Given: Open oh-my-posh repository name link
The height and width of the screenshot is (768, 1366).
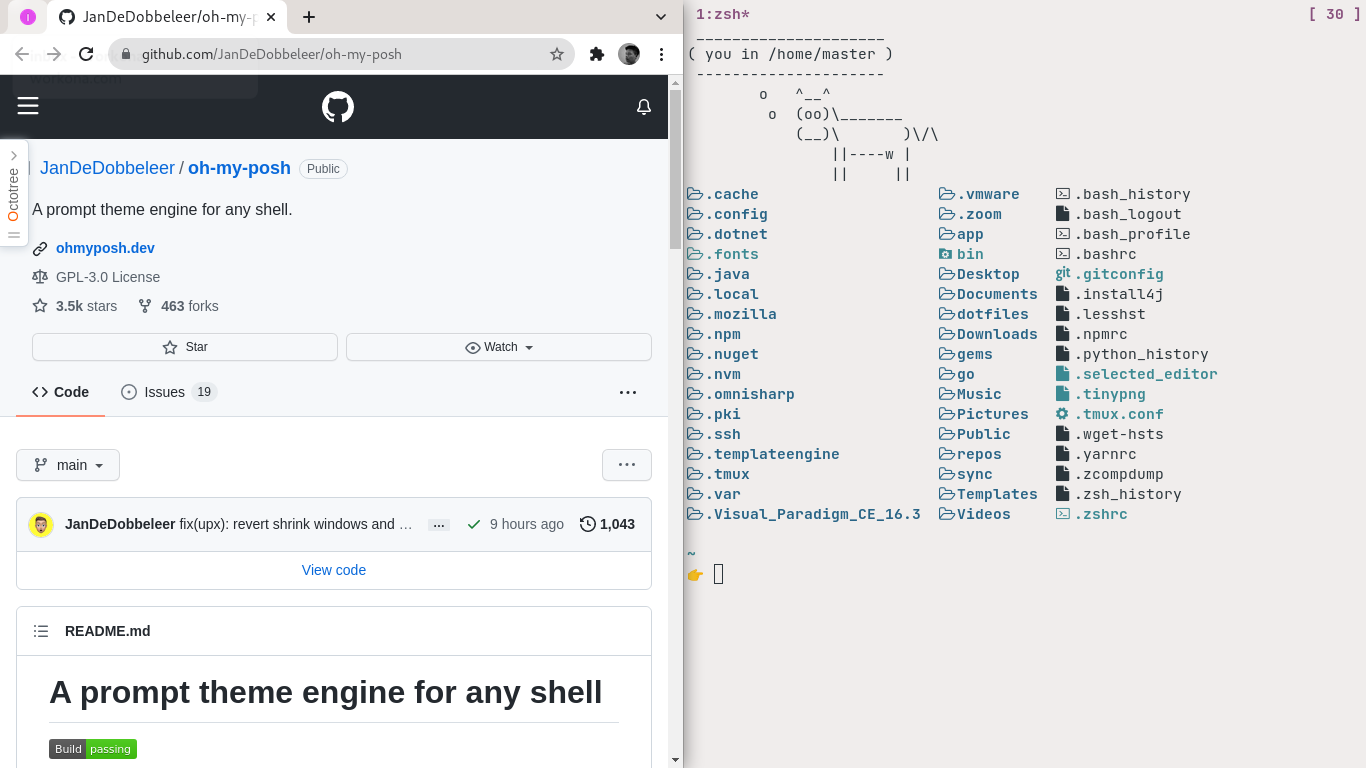Looking at the screenshot, I should click(239, 168).
